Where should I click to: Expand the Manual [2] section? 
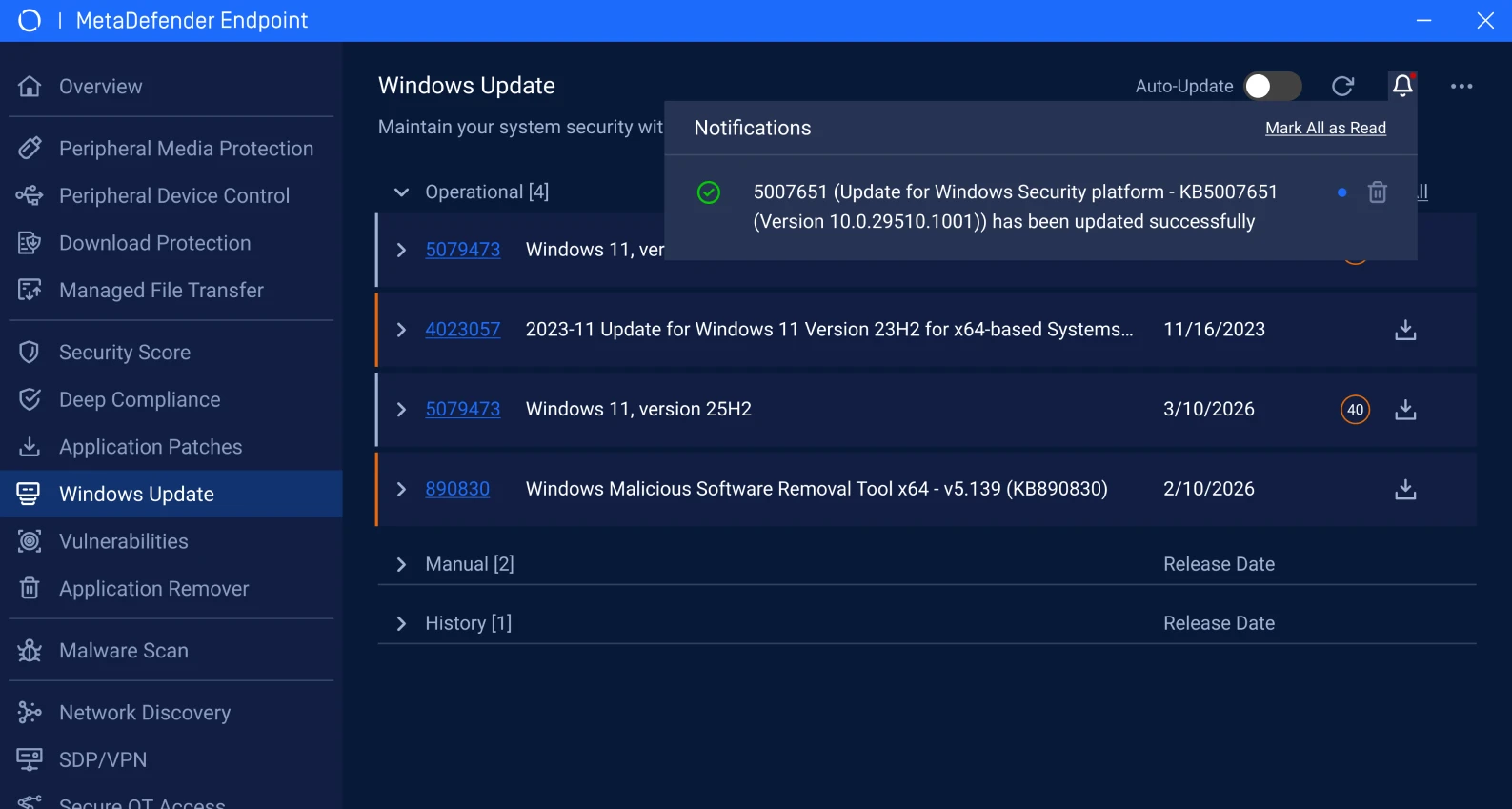coord(401,564)
